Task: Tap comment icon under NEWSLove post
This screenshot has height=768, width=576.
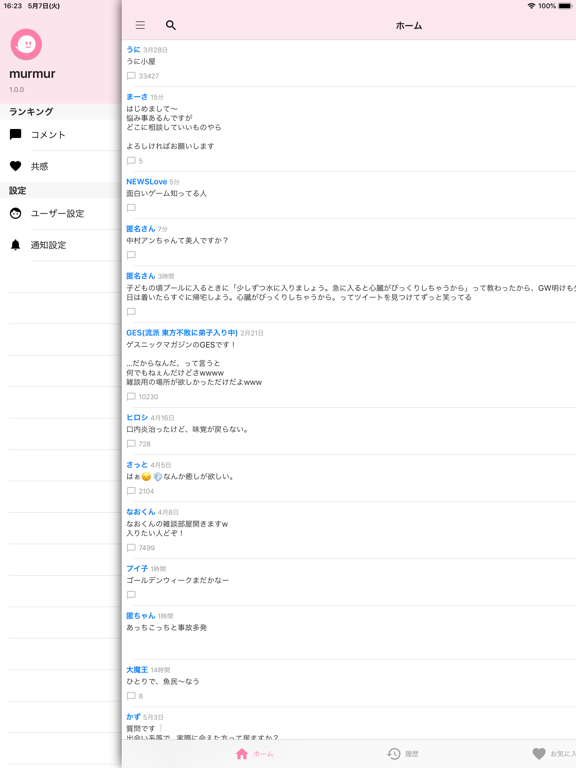Action: (131, 208)
